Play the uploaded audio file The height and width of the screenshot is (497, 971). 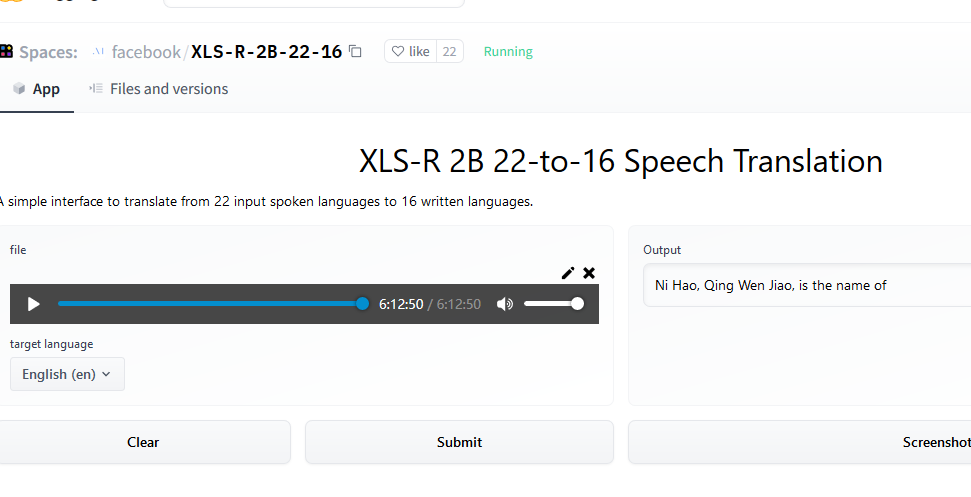(x=34, y=304)
